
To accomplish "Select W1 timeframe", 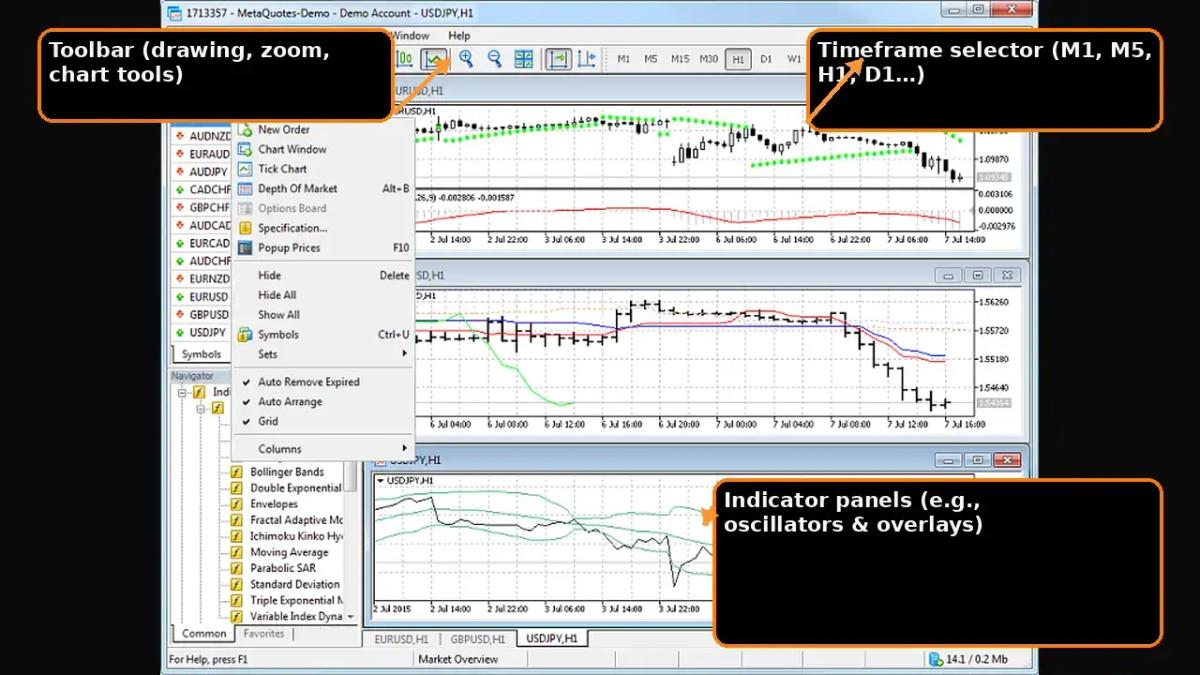I will [x=794, y=59].
